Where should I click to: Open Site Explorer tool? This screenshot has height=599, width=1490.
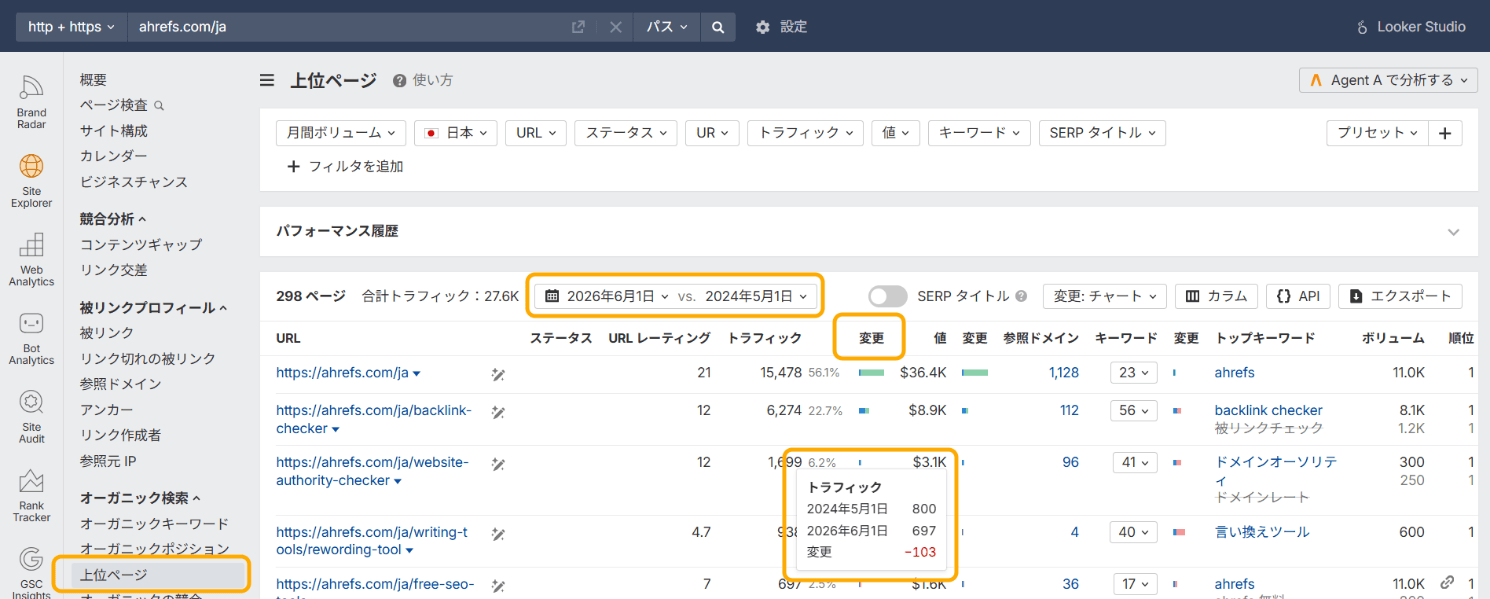[x=31, y=181]
